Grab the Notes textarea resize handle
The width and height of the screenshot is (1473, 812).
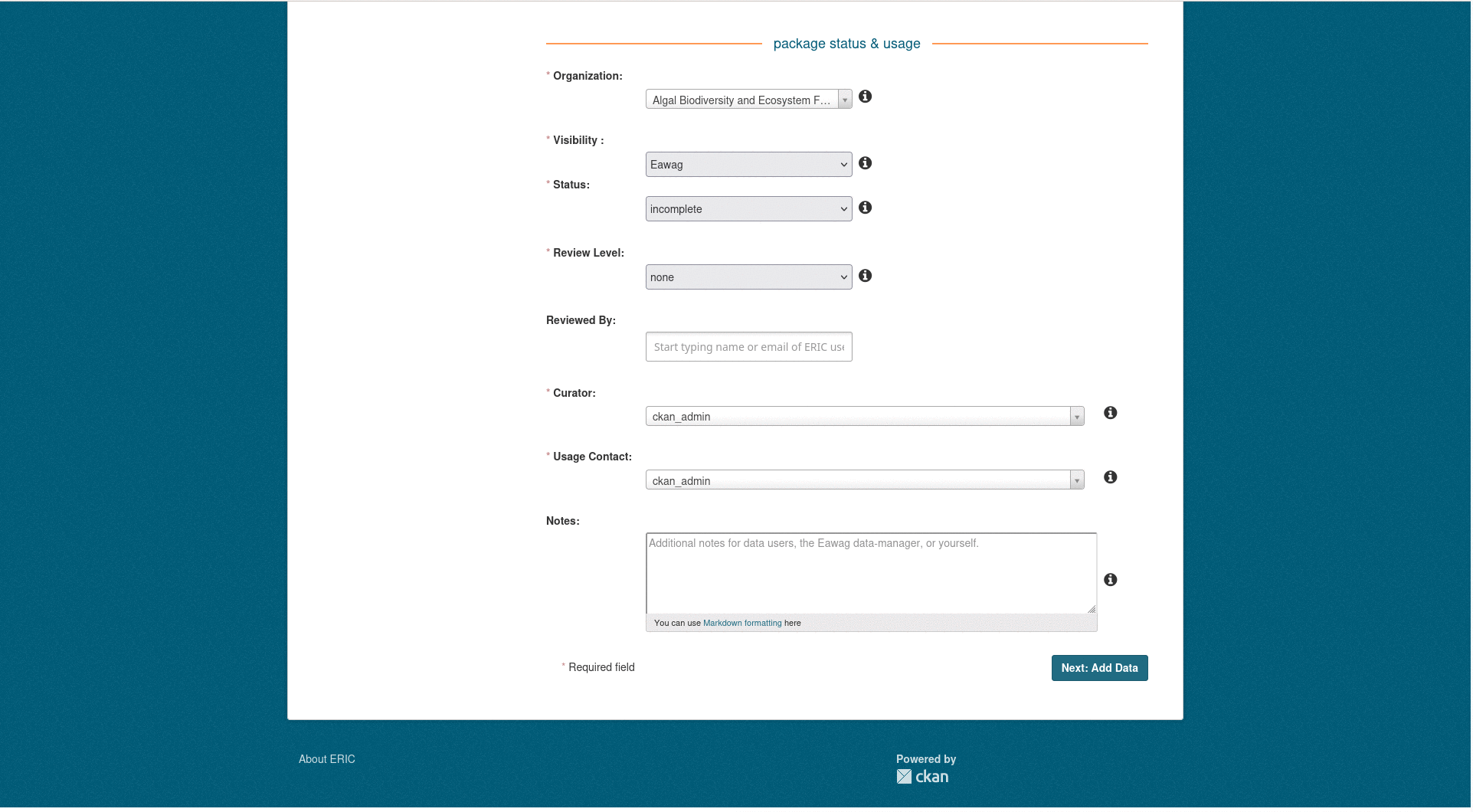click(1092, 609)
